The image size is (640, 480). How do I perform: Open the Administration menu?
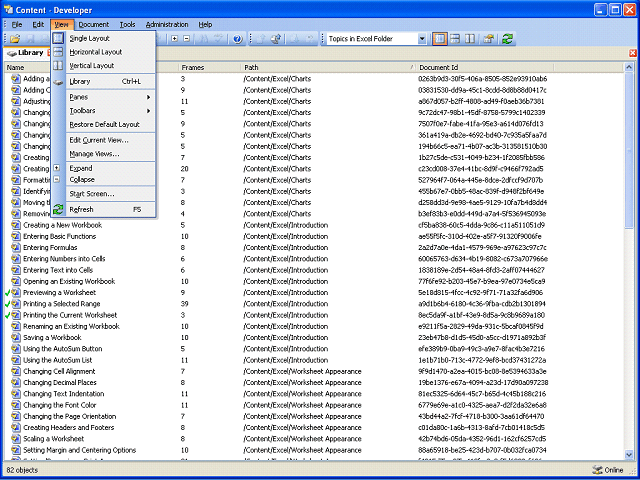click(167, 24)
